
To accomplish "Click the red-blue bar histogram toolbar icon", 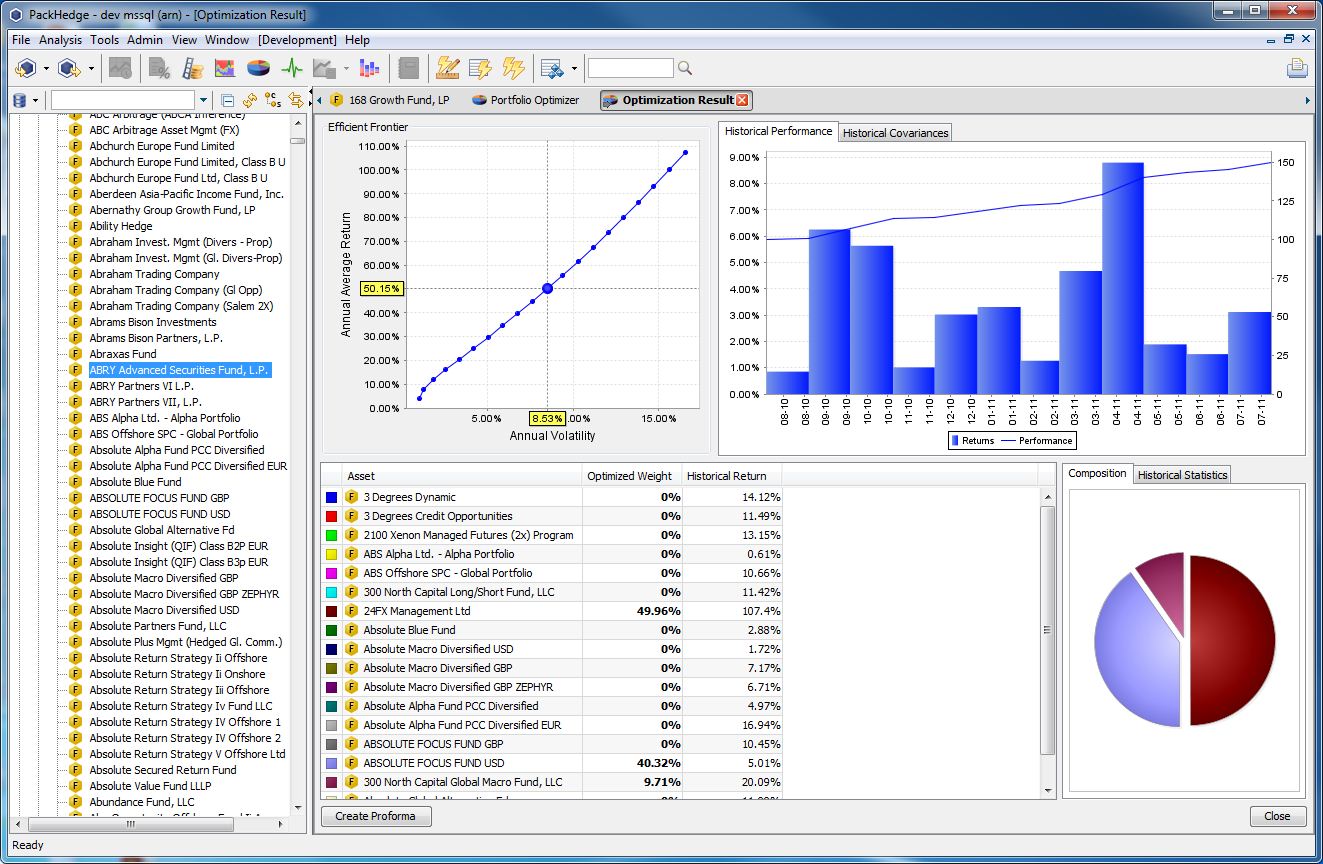I will click(370, 68).
